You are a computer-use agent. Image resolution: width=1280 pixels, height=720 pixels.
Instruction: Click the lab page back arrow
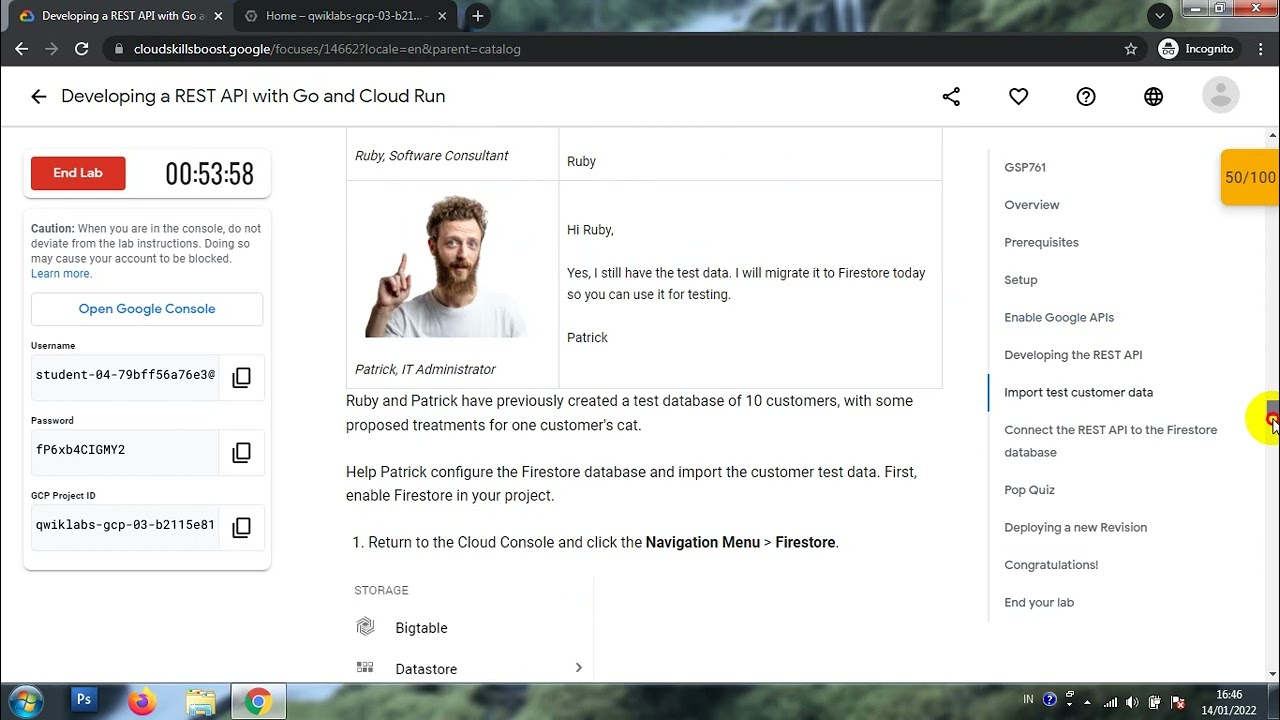39,97
